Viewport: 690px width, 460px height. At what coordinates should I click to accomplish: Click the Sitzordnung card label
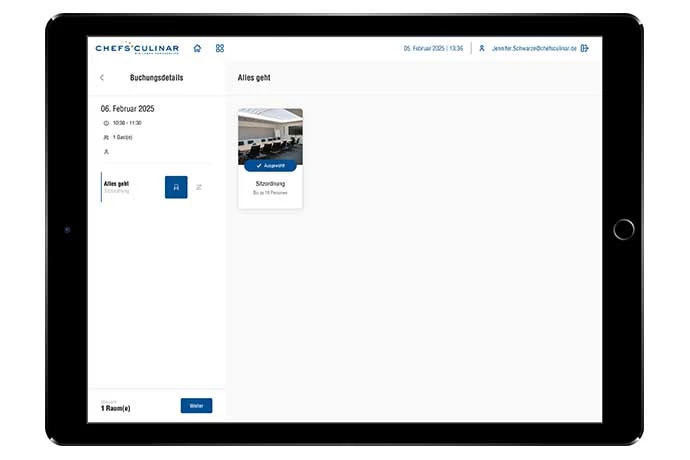click(270, 184)
